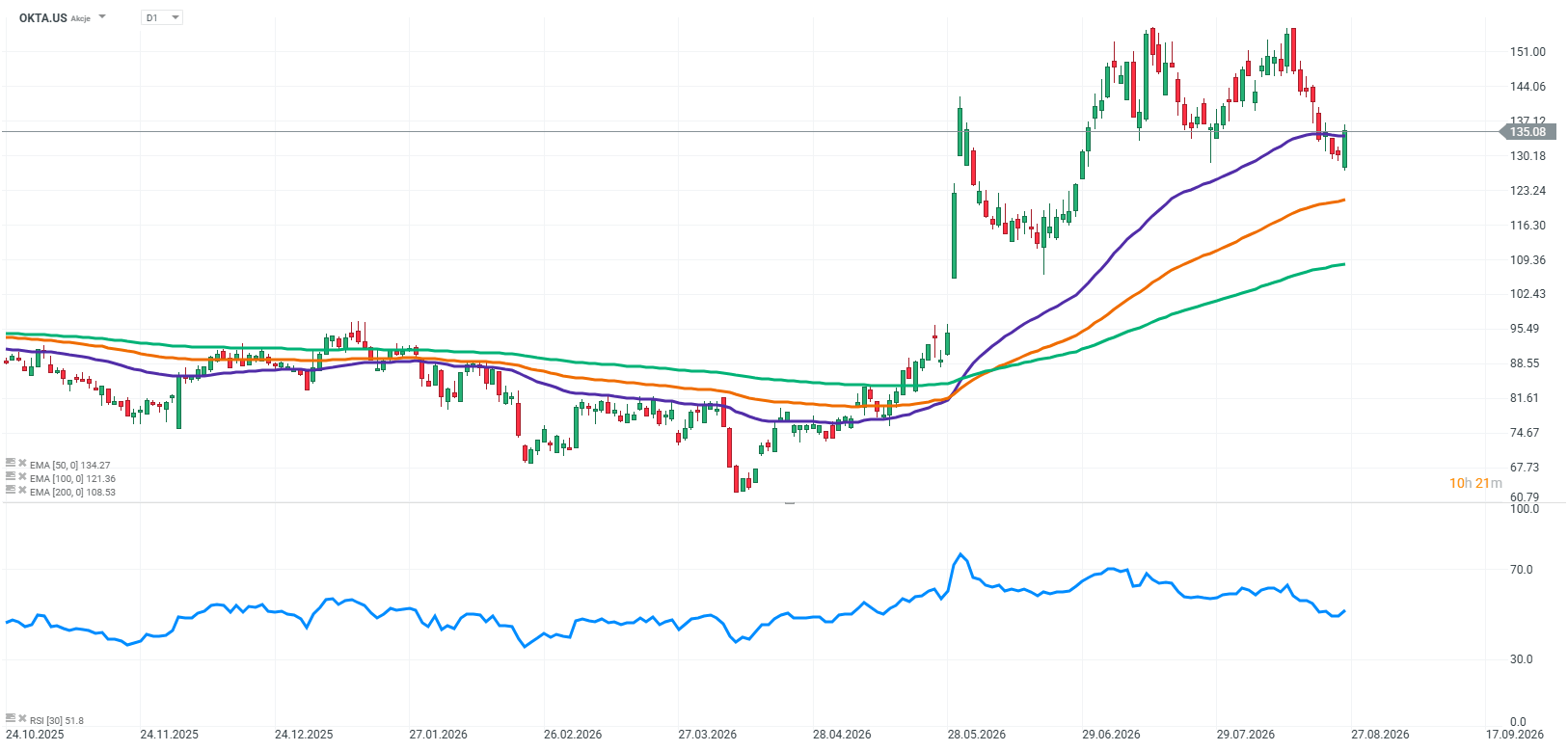1568x751 pixels.
Task: Open settings icon for EMA 50 indicator
Action: [x=11, y=464]
